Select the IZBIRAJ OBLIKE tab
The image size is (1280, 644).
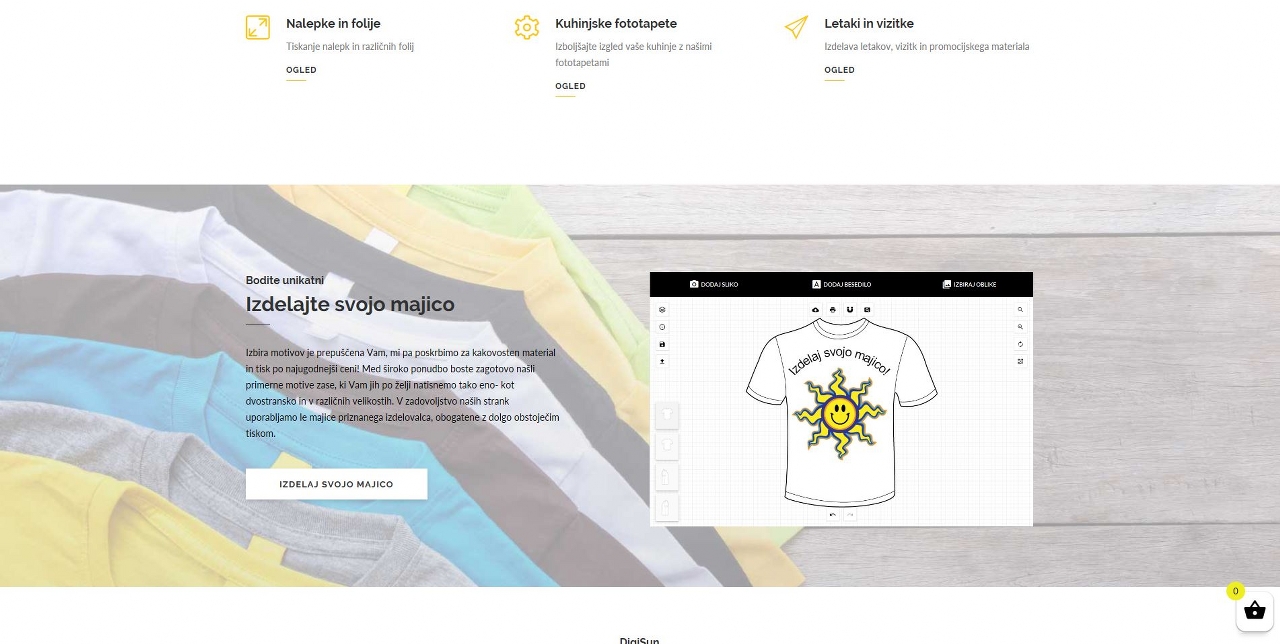tap(969, 285)
